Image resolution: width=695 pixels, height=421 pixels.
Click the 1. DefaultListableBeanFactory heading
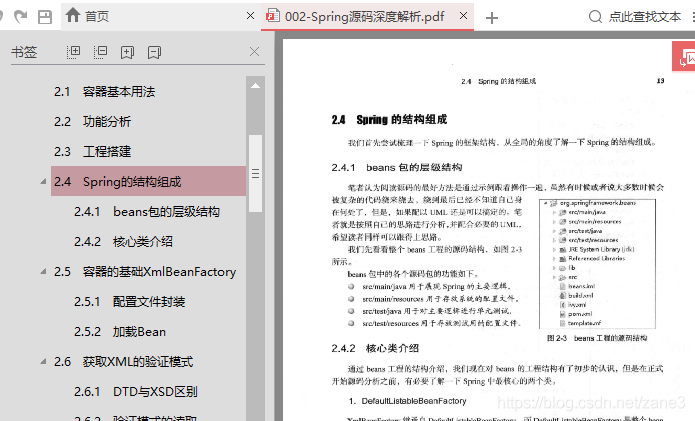[x=407, y=401]
